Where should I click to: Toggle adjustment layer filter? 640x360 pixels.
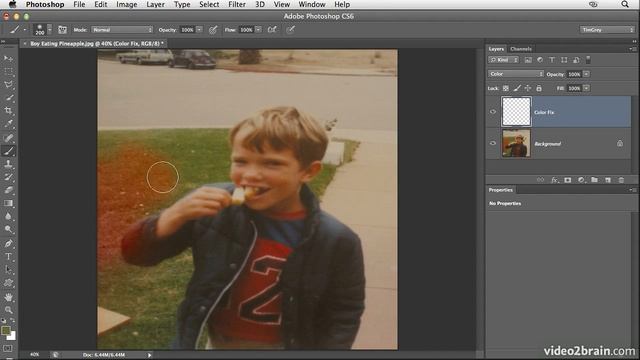(540, 60)
